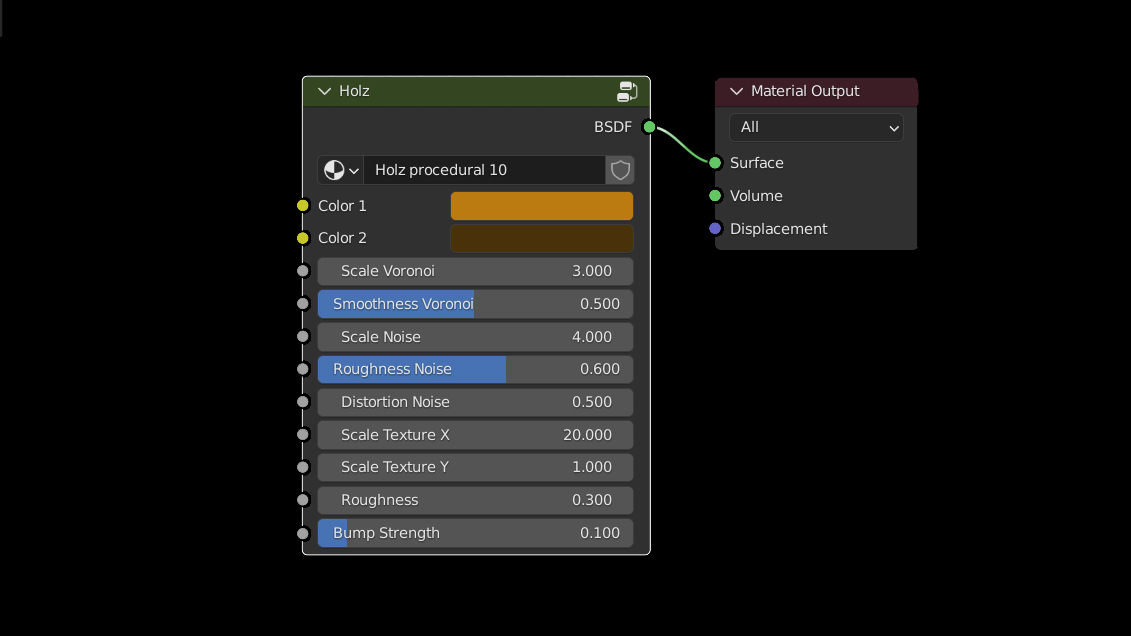Click the Color 1 input socket

[303, 206]
